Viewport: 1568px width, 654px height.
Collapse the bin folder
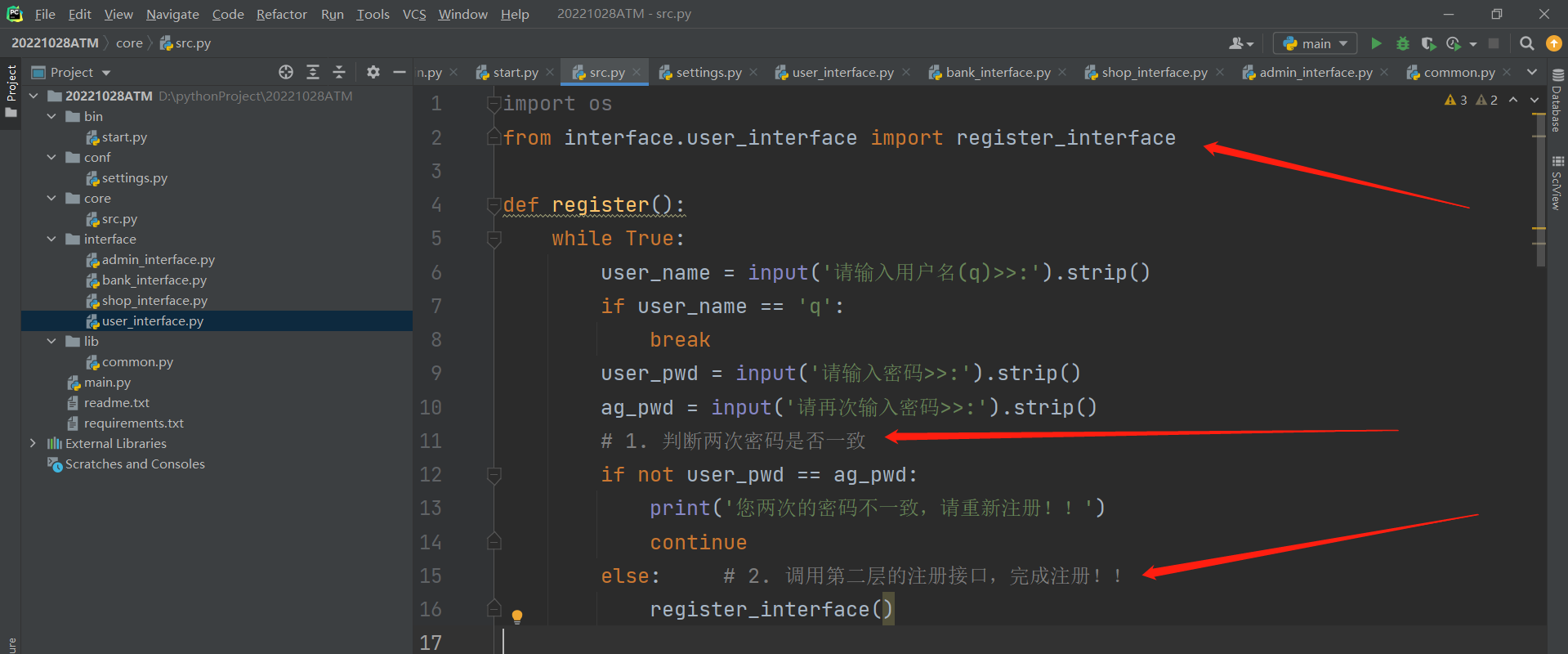51,116
